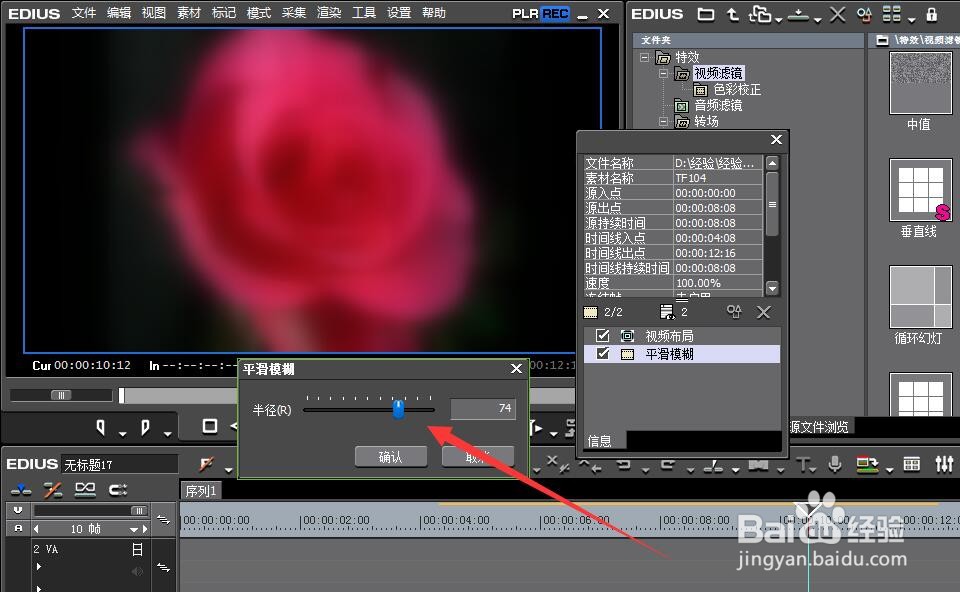Screen dimensions: 960x592
Task: Click the Set In point icon under the player
Action: pyautogui.click(x=101, y=427)
